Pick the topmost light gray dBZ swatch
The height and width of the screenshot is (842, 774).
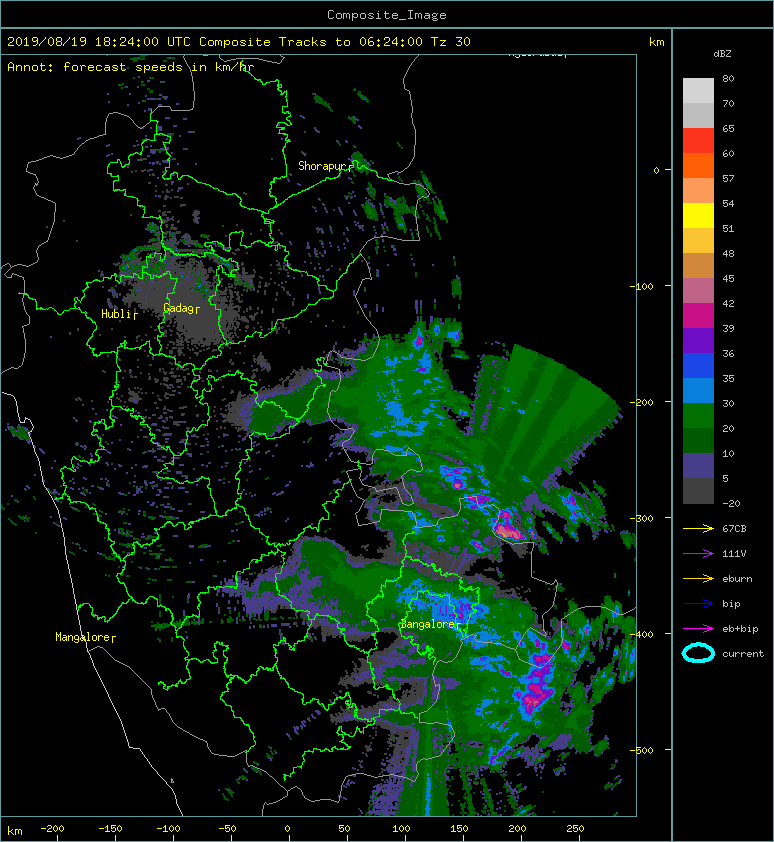pyautogui.click(x=698, y=91)
